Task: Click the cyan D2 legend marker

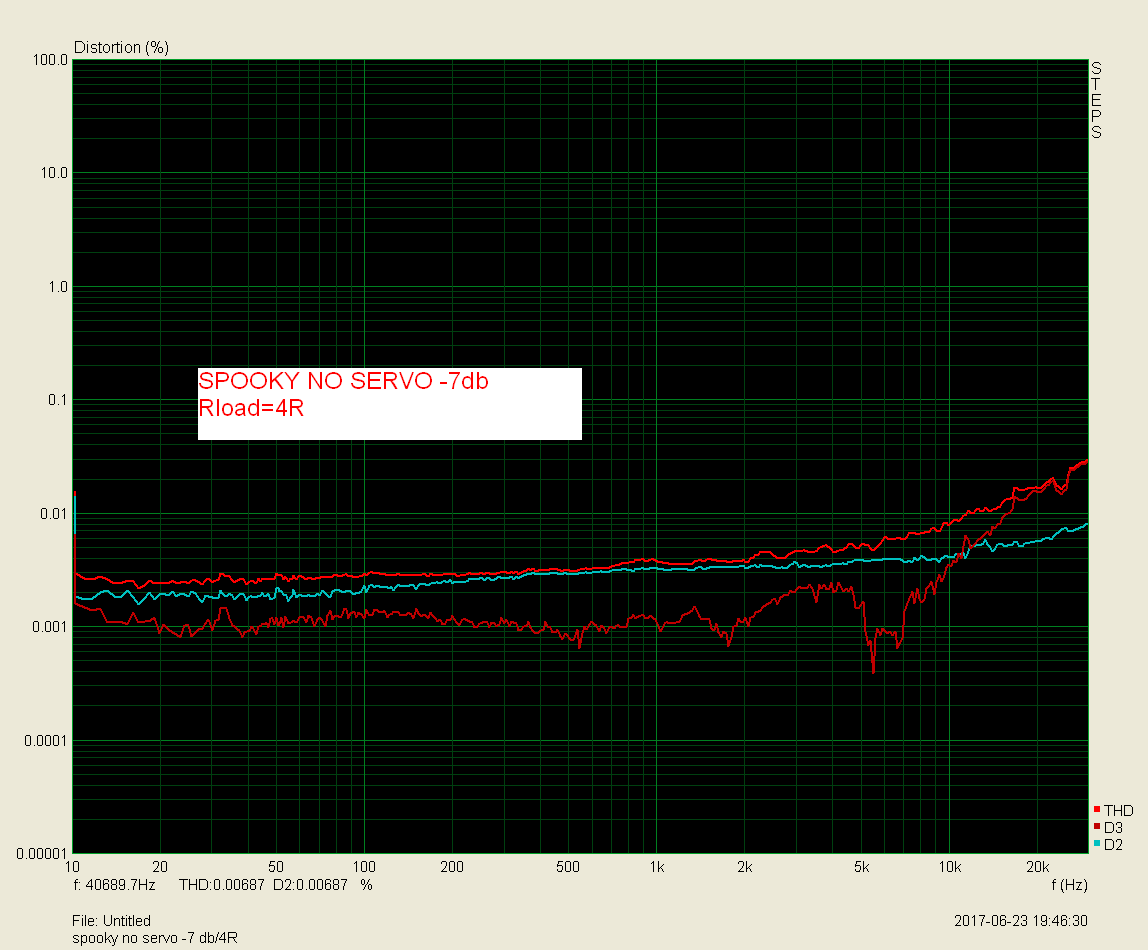Action: [x=1097, y=843]
